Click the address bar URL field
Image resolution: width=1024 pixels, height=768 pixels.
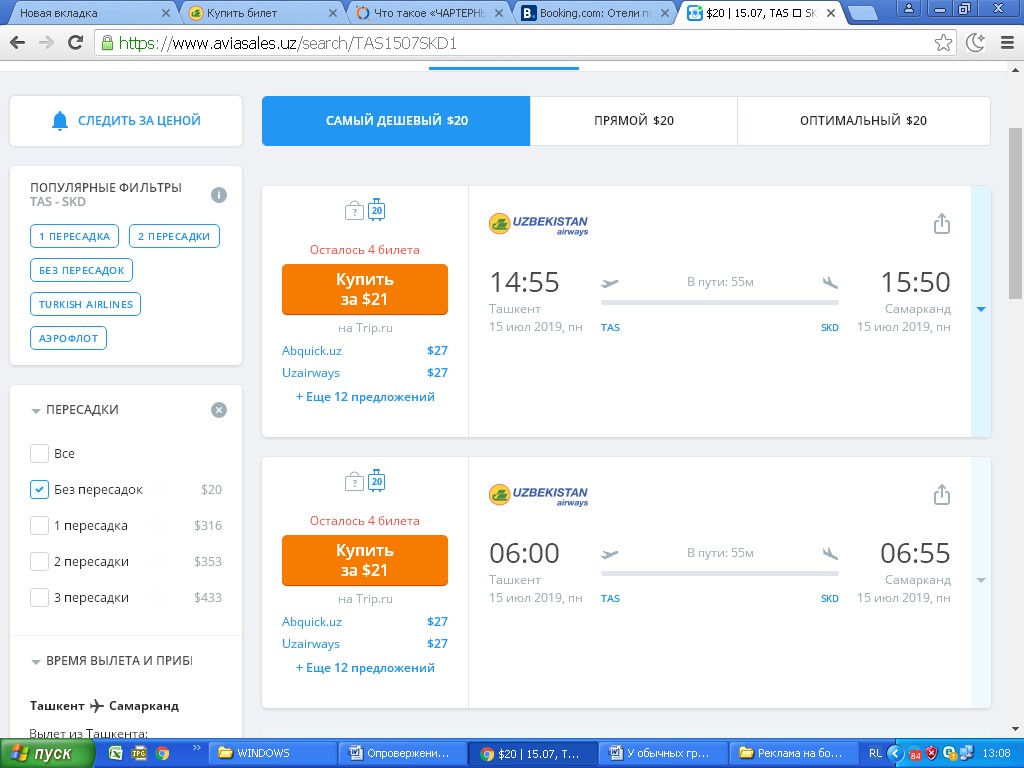click(x=500, y=44)
